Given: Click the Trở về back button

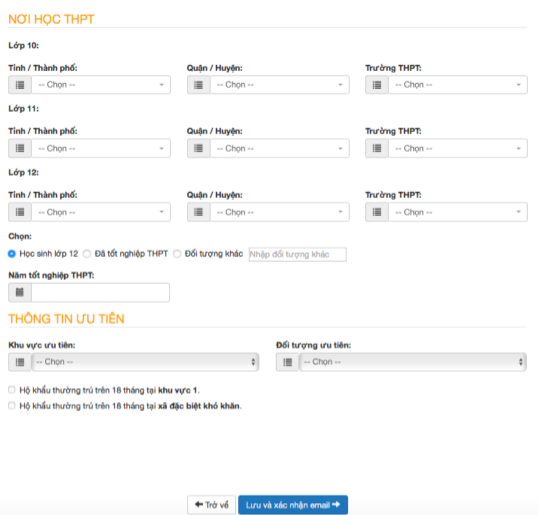Looking at the screenshot, I should 211,505.
